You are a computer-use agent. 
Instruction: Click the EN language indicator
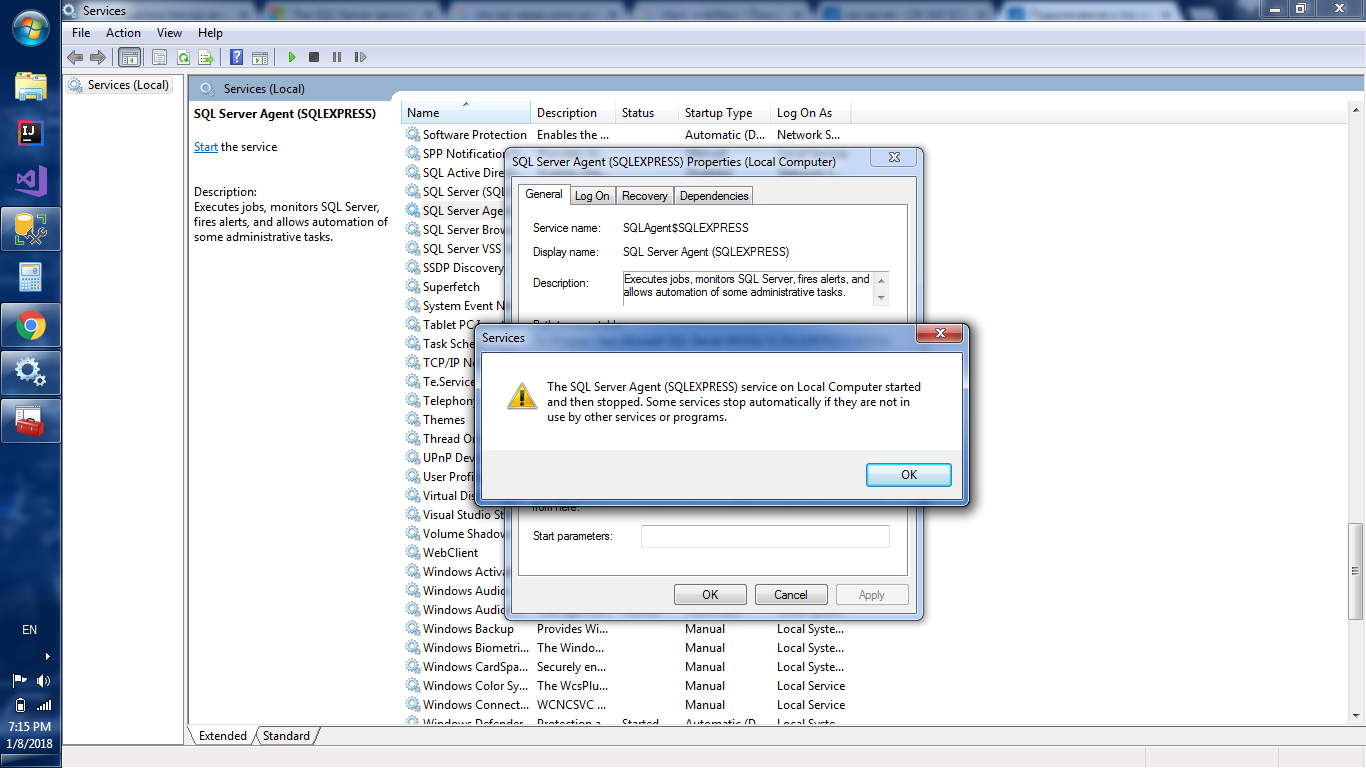29,630
